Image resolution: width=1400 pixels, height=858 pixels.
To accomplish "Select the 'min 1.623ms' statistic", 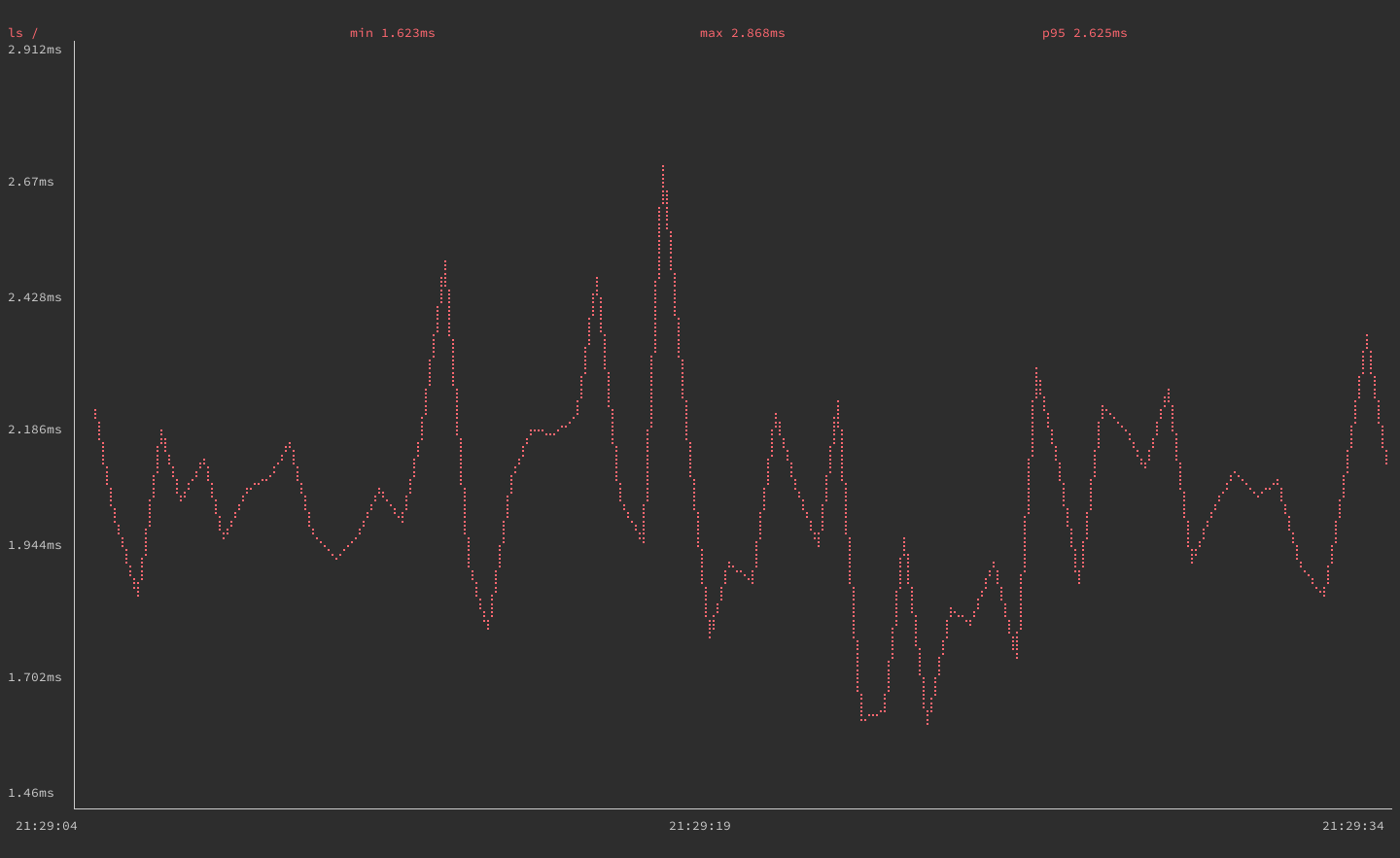I will click(393, 32).
